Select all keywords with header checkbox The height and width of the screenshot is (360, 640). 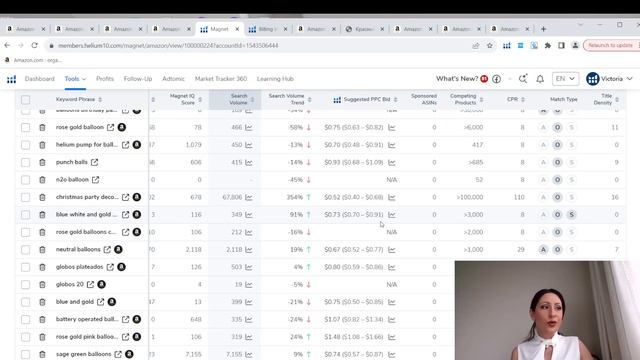25,100
